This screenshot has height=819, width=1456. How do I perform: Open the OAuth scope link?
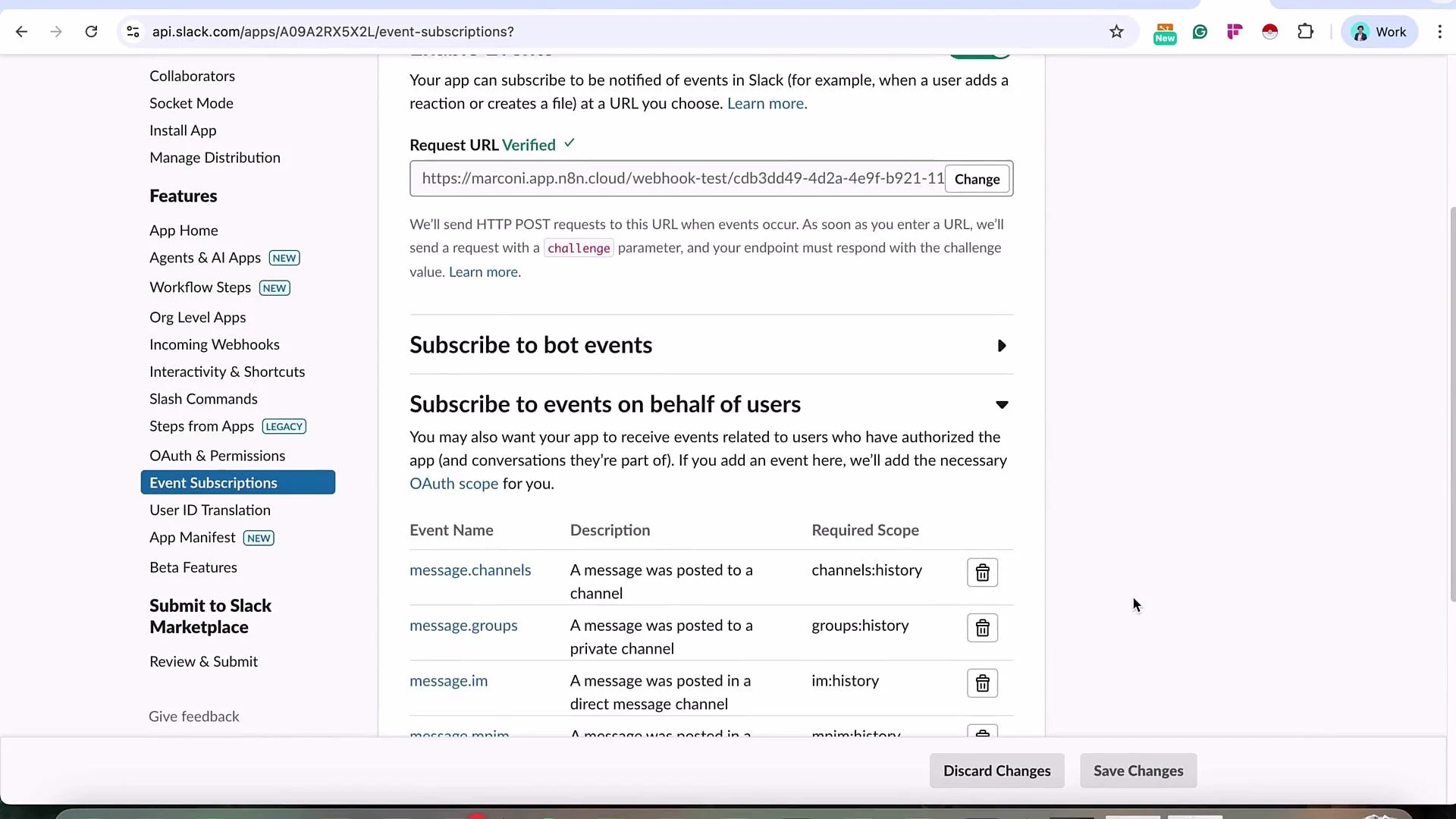coord(453,484)
